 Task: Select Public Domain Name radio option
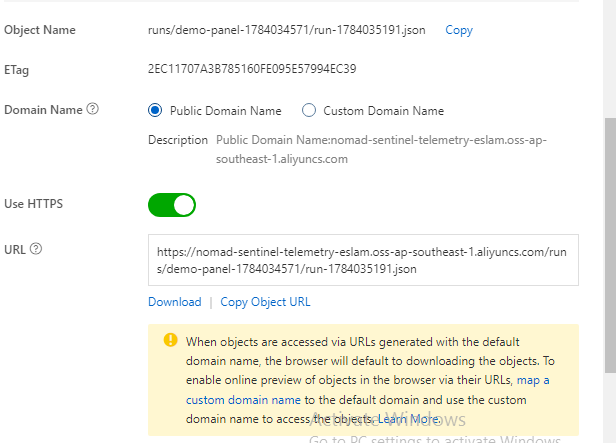point(155,110)
